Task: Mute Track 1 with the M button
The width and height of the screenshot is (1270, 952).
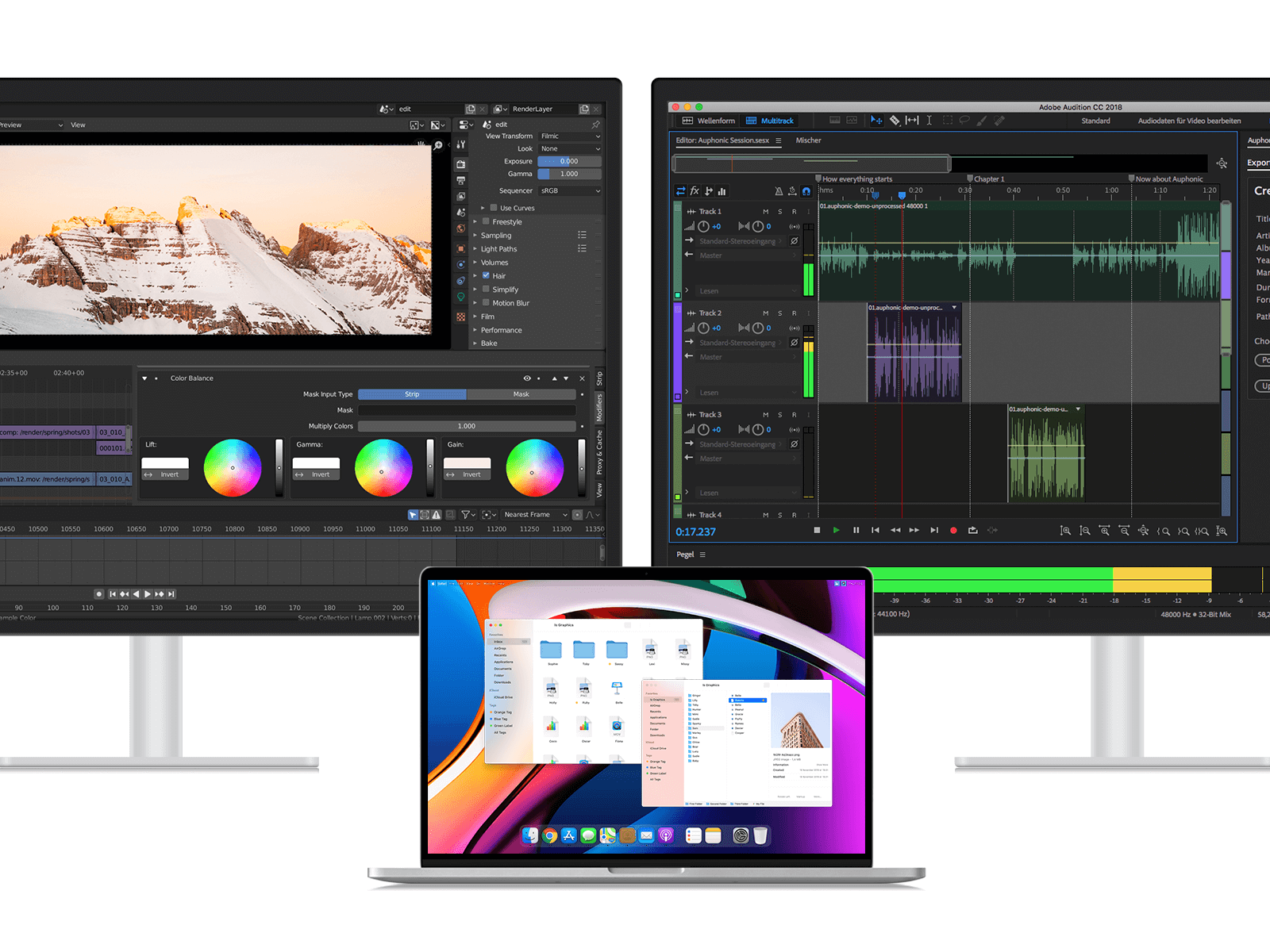Action: tap(765, 212)
